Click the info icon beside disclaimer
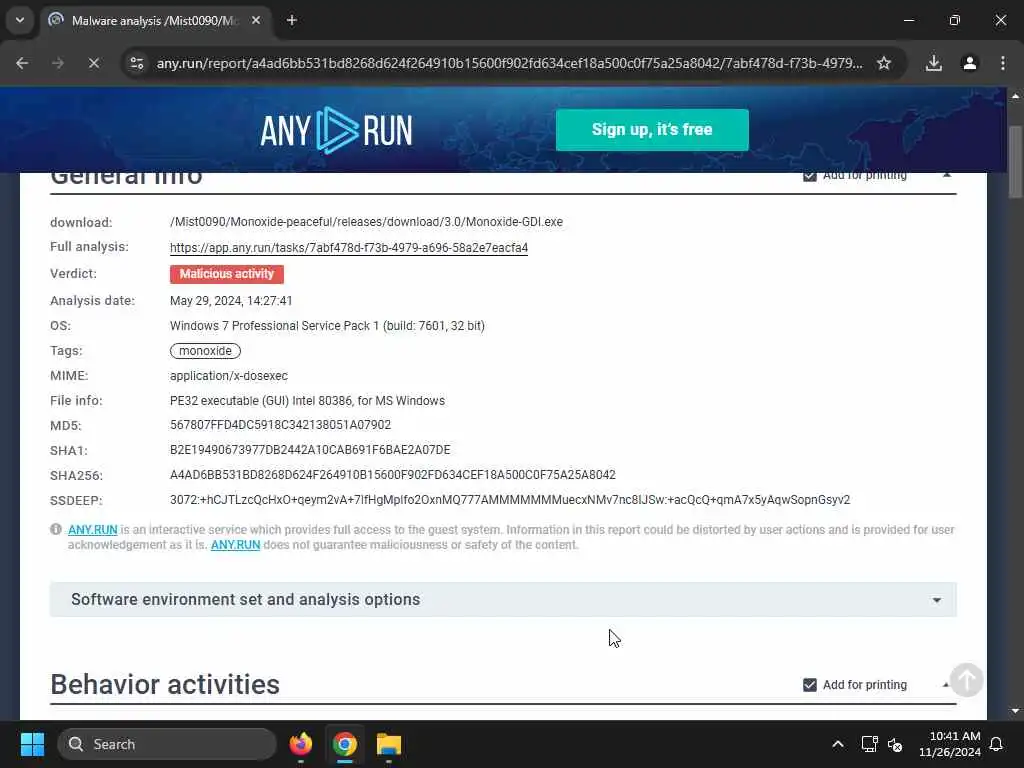The width and height of the screenshot is (1024, 768). [x=56, y=529]
